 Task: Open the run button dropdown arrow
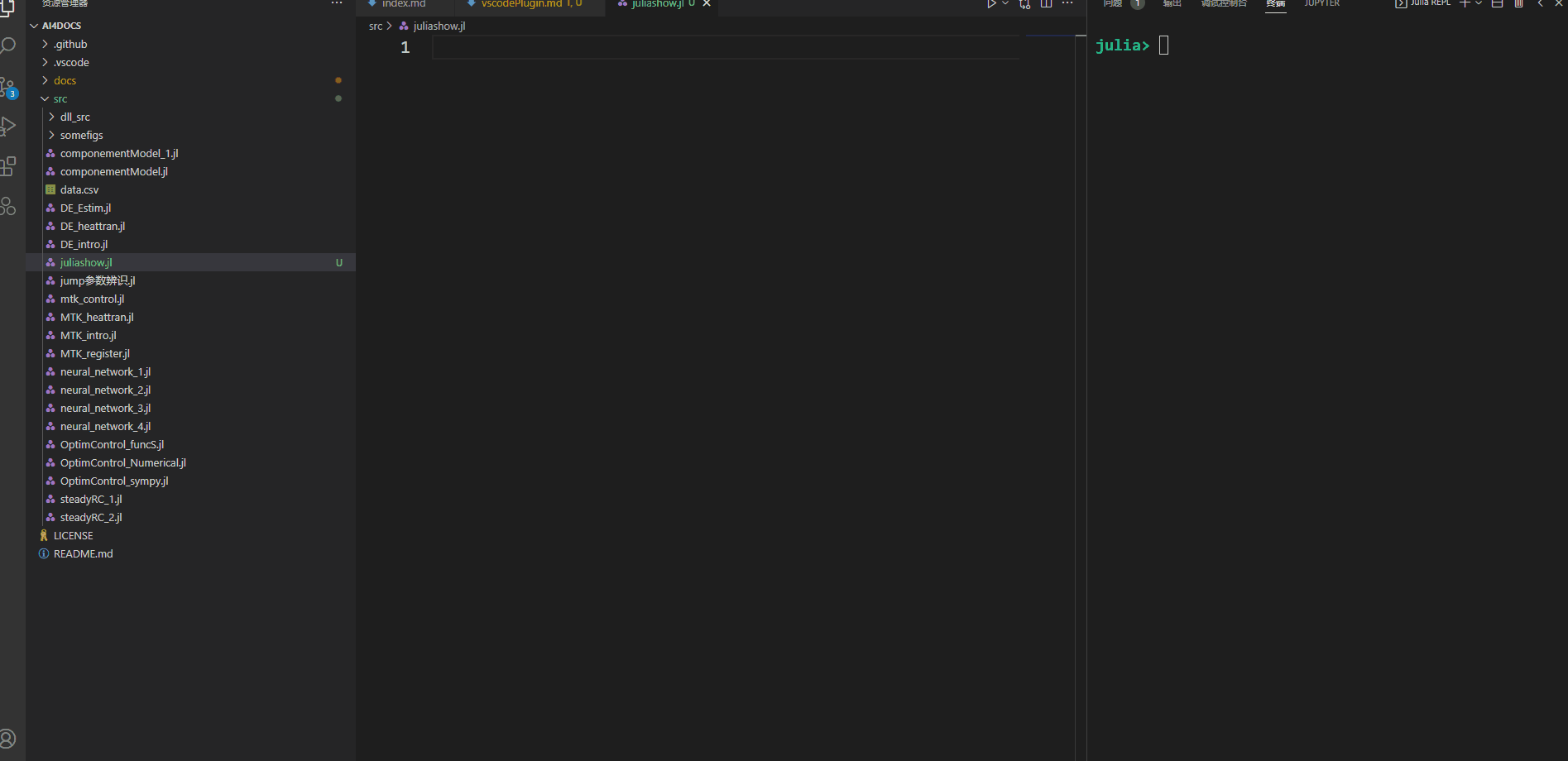[x=1005, y=4]
